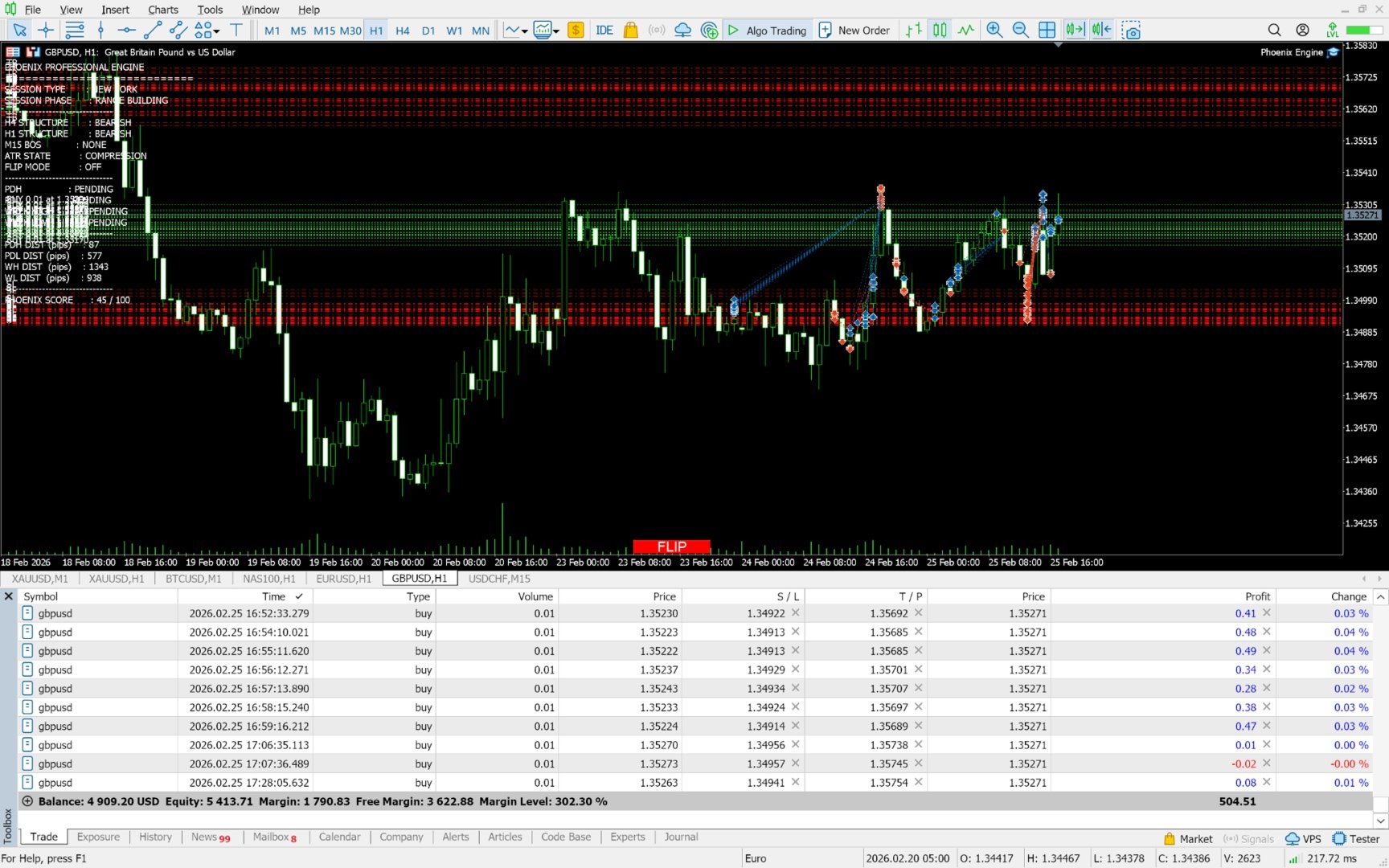Remove stop loss 1.34913 on 16:54:10 position
This screenshot has width=1389, height=868.
[796, 632]
